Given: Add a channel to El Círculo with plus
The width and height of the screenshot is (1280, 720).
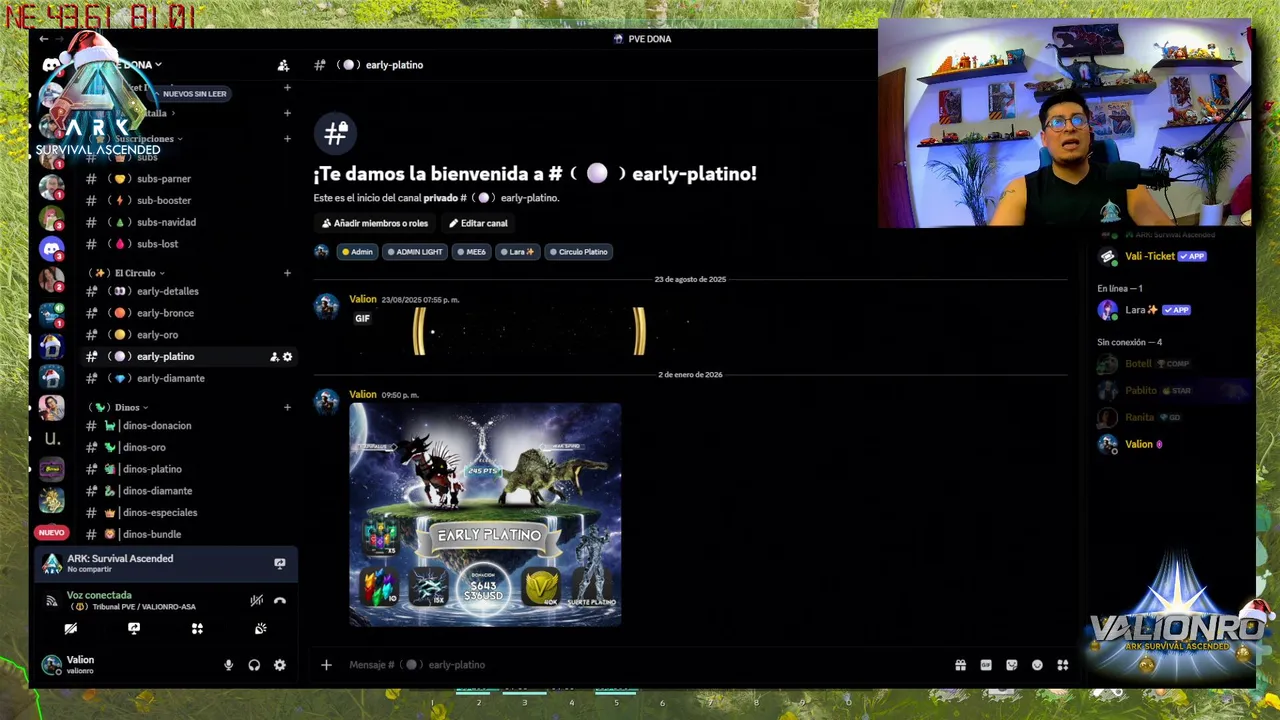Looking at the screenshot, I should 287,273.
